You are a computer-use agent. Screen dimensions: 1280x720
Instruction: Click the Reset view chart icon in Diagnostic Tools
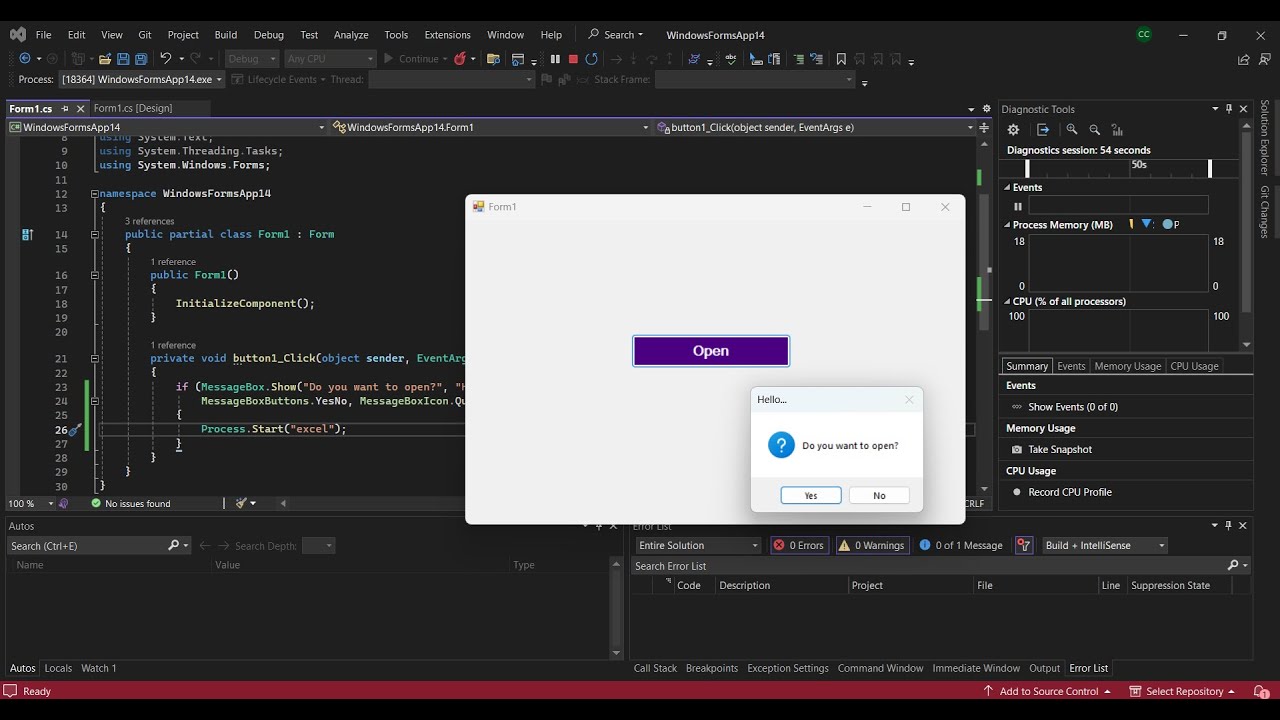coord(1117,130)
